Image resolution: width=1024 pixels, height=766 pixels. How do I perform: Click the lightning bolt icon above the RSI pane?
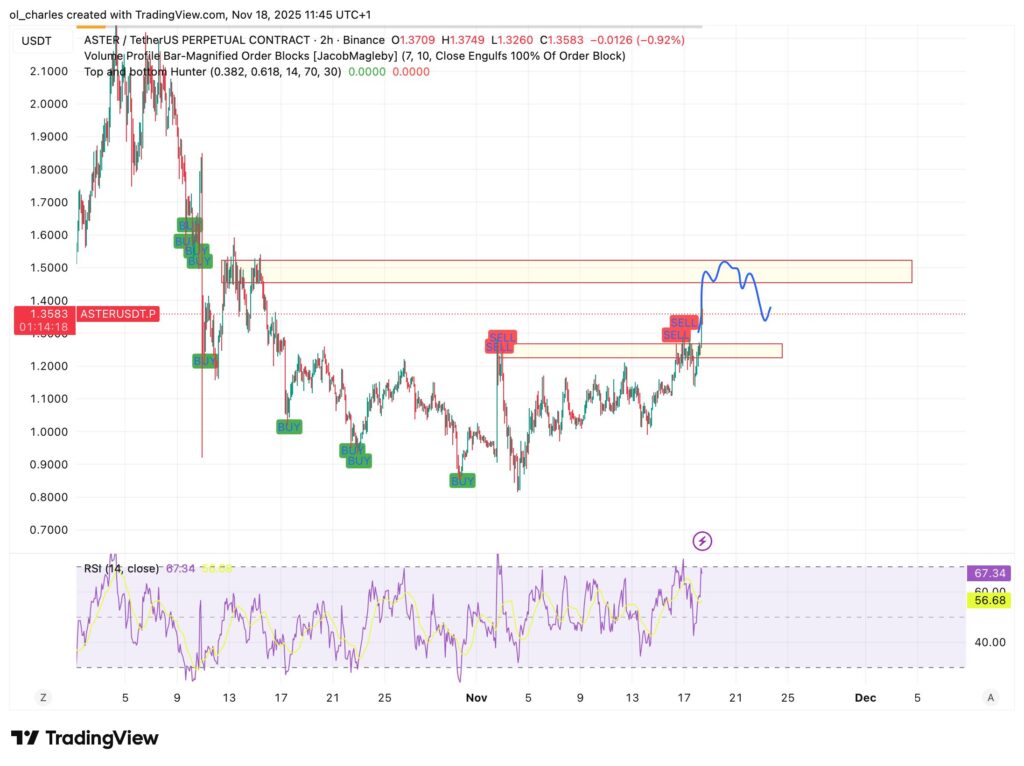tap(703, 540)
